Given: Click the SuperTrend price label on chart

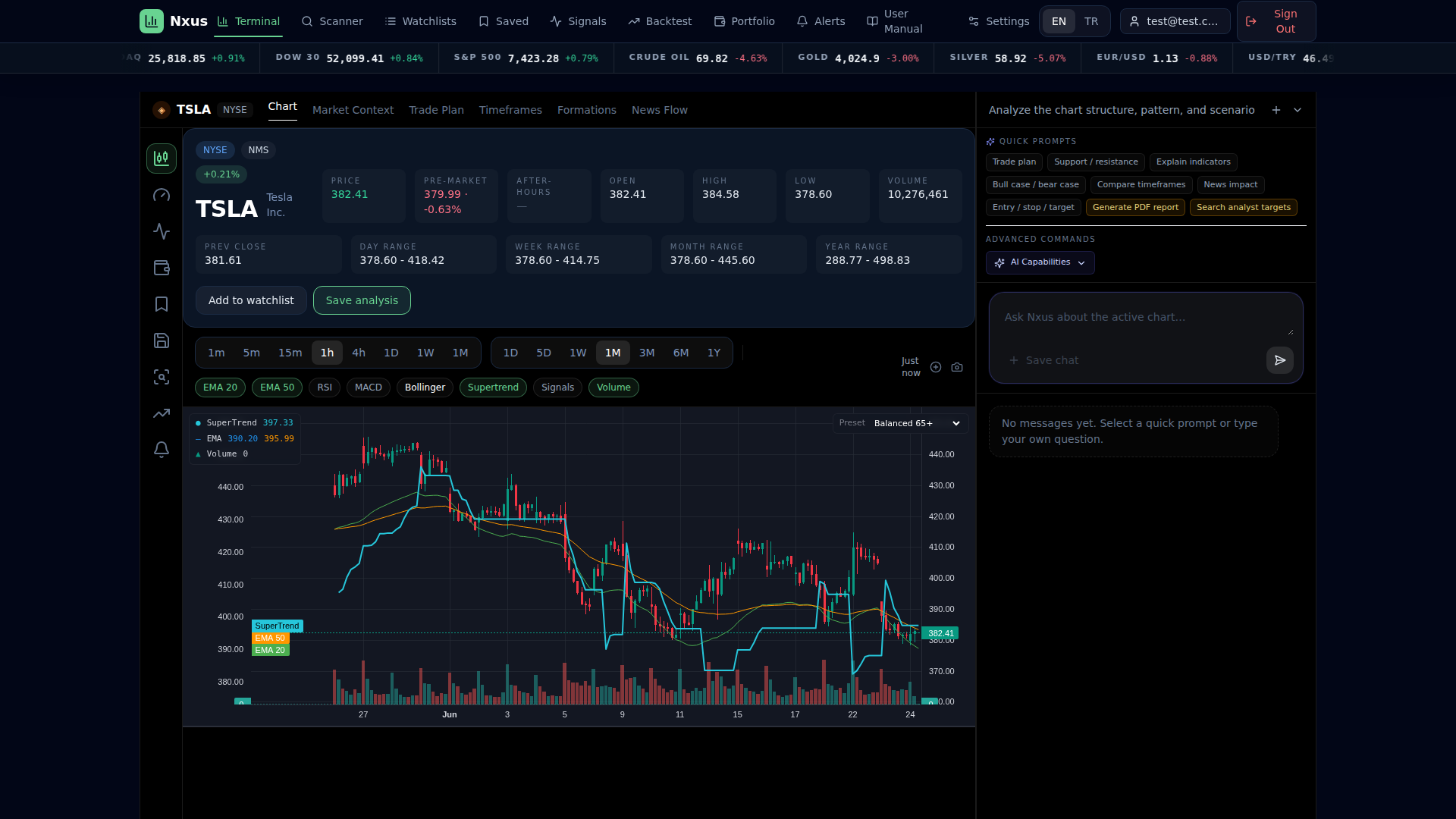Looking at the screenshot, I should pyautogui.click(x=278, y=626).
